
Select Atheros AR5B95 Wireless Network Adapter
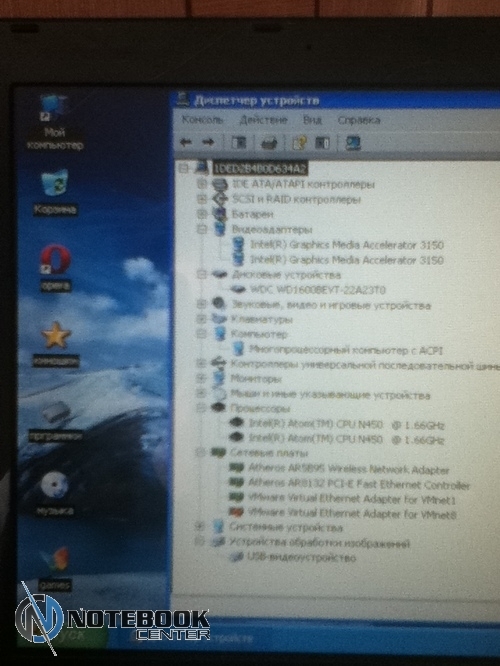pos(348,469)
